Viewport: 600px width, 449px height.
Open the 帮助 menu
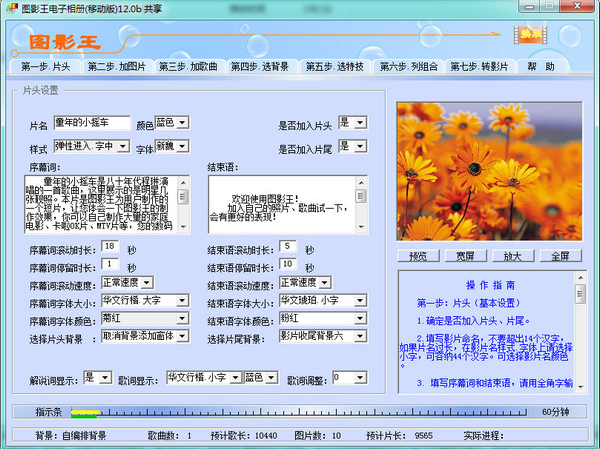click(541, 67)
